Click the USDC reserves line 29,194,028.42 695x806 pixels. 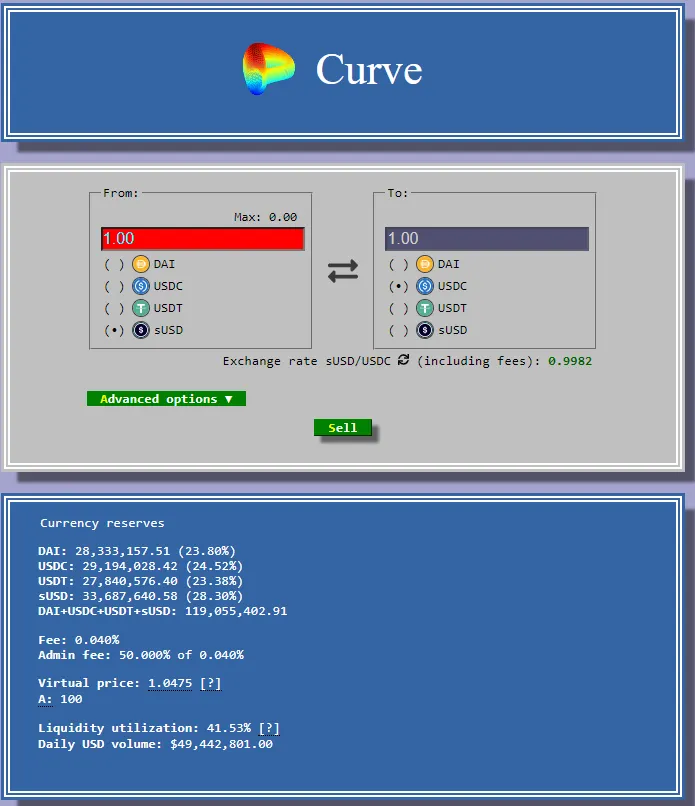coord(140,566)
